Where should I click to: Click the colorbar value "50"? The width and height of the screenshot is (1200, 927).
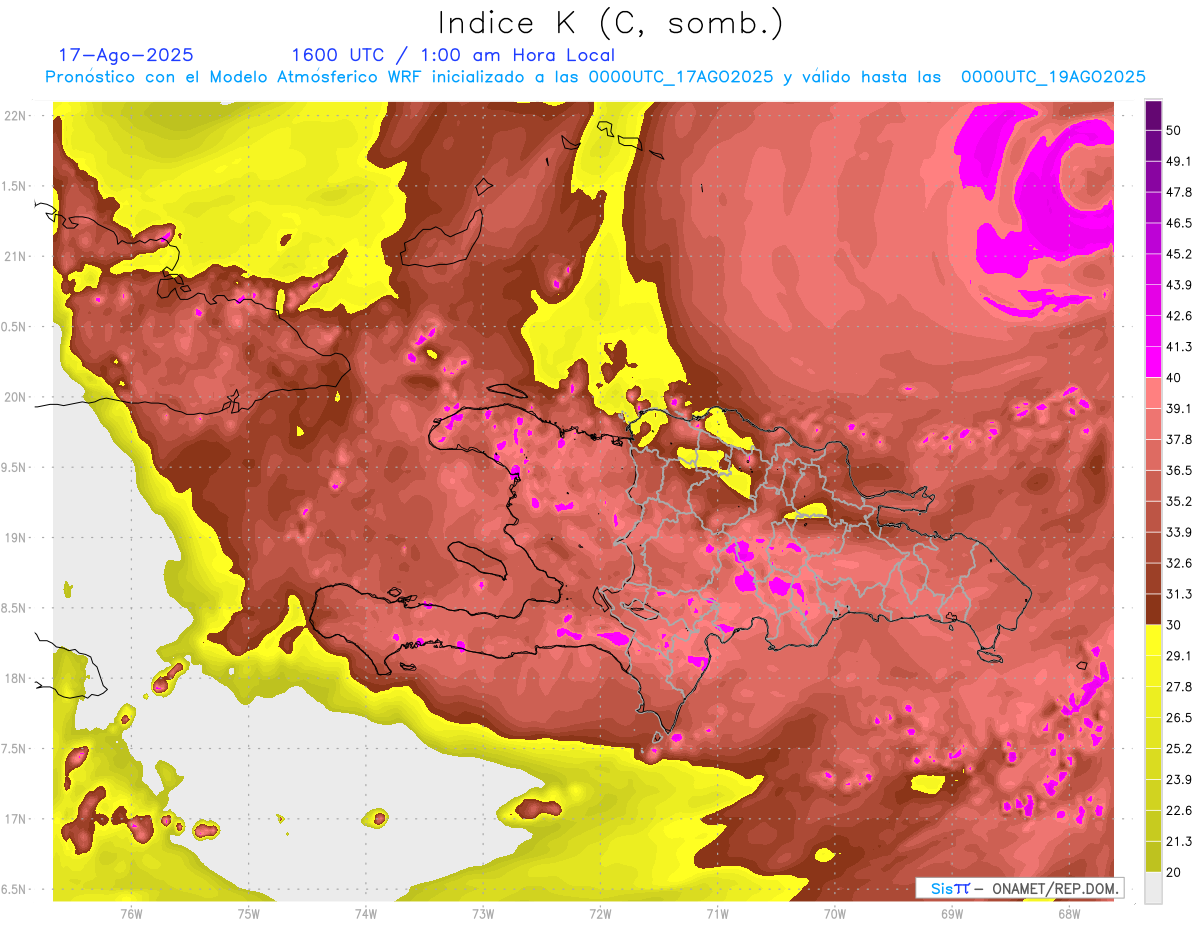click(1175, 131)
